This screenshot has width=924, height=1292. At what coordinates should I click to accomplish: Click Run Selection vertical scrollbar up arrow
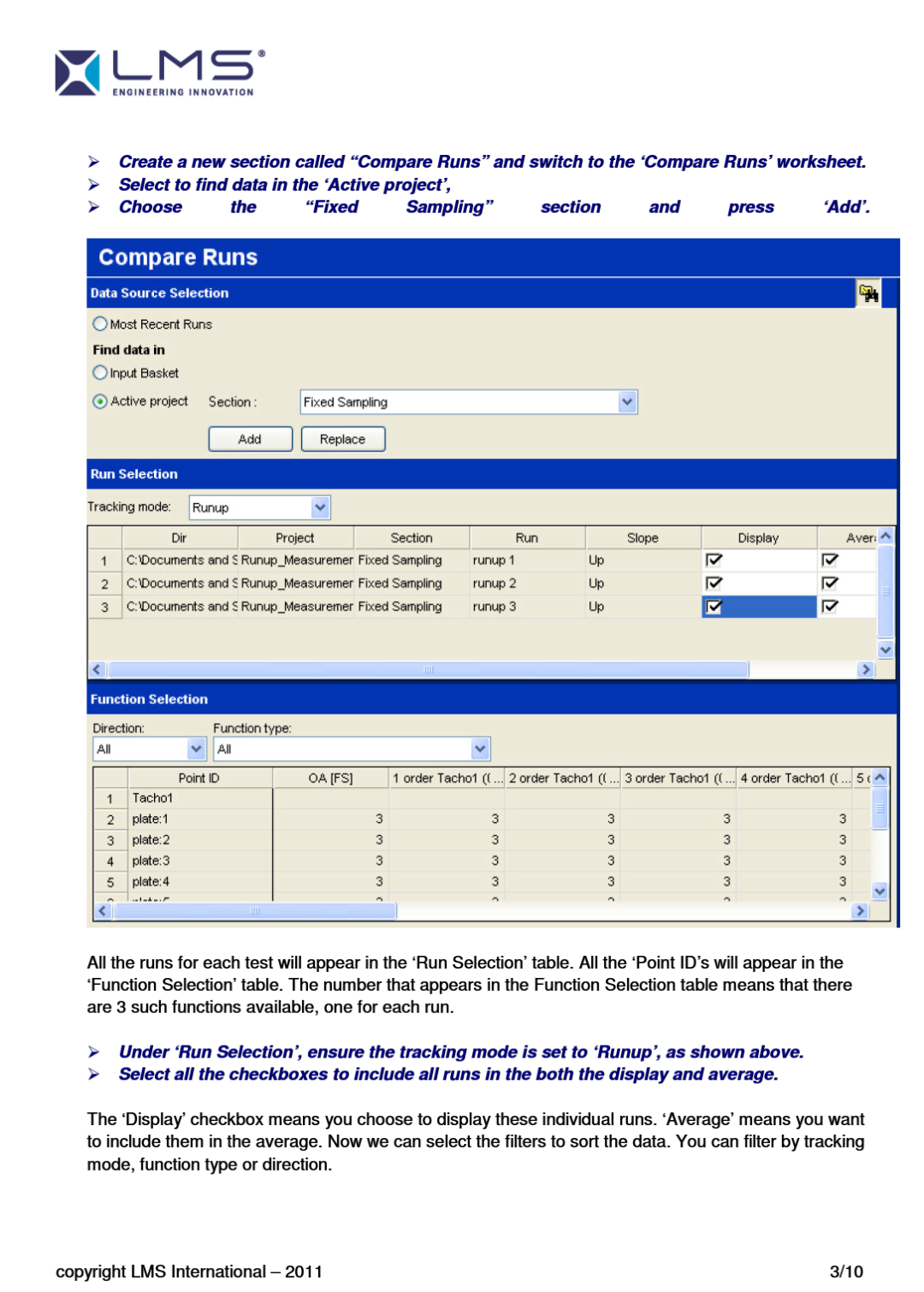tap(885, 536)
